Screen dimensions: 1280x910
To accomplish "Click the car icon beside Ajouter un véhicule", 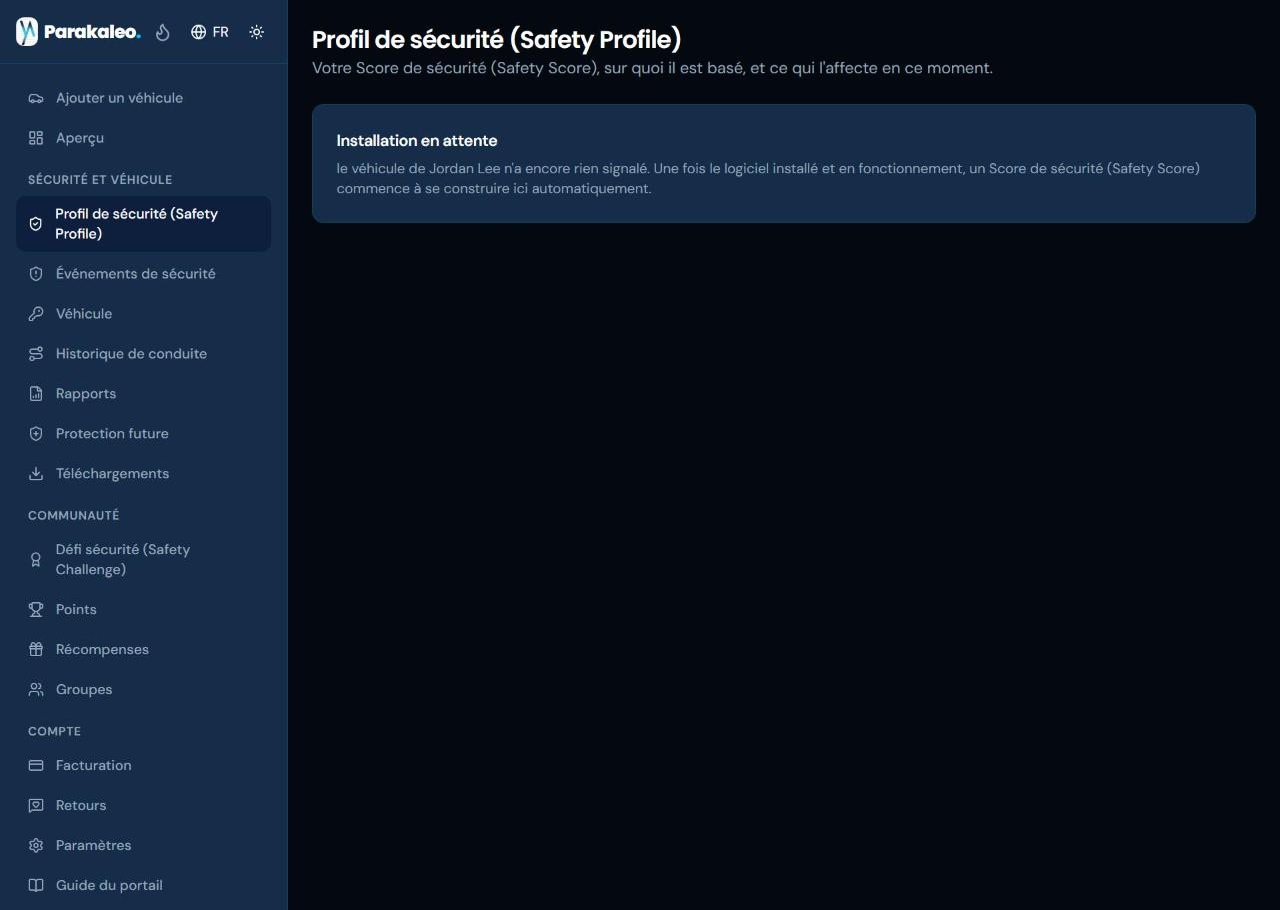I will 36,98.
